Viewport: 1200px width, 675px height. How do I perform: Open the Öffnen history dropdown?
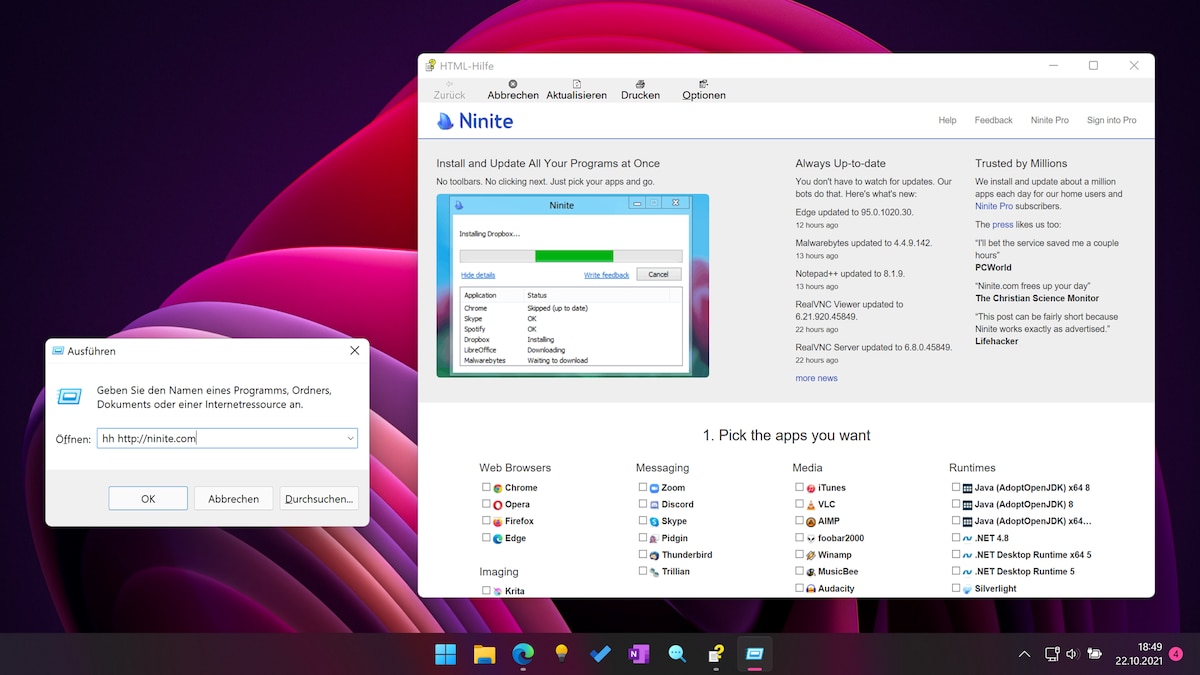[351, 438]
